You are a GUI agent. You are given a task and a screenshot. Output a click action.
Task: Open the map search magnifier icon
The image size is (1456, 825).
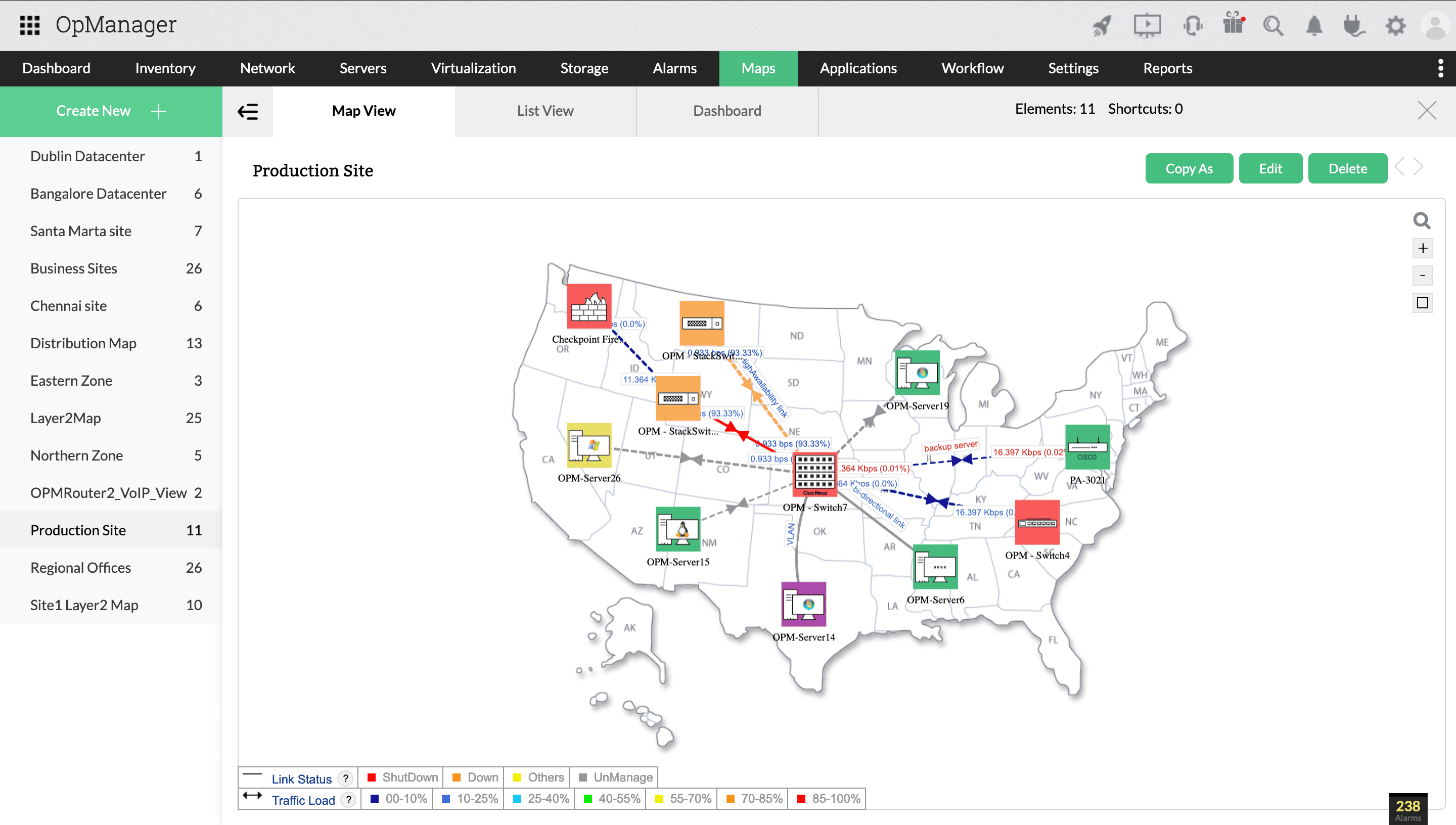(1422, 220)
